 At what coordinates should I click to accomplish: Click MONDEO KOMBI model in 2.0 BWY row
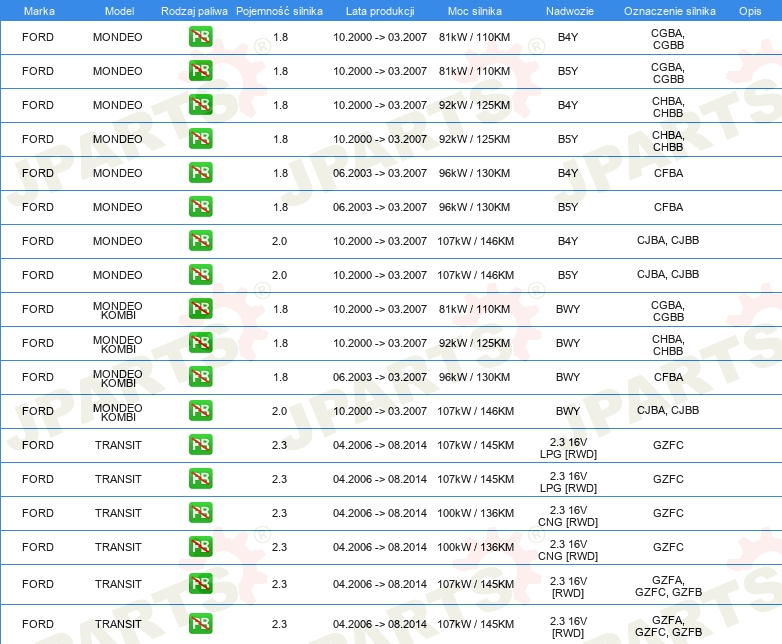coord(118,412)
